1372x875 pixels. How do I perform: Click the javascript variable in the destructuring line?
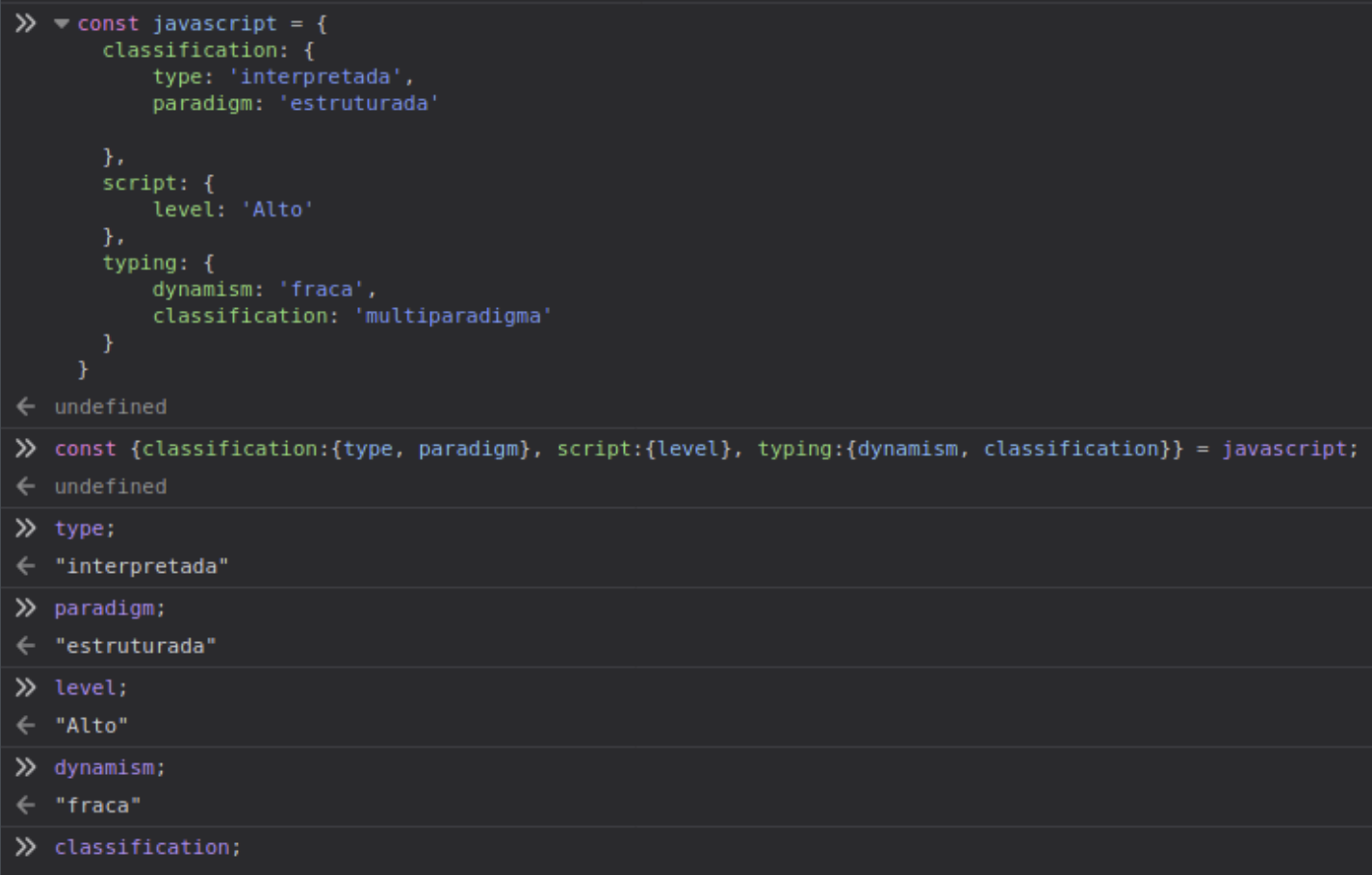point(1284,449)
